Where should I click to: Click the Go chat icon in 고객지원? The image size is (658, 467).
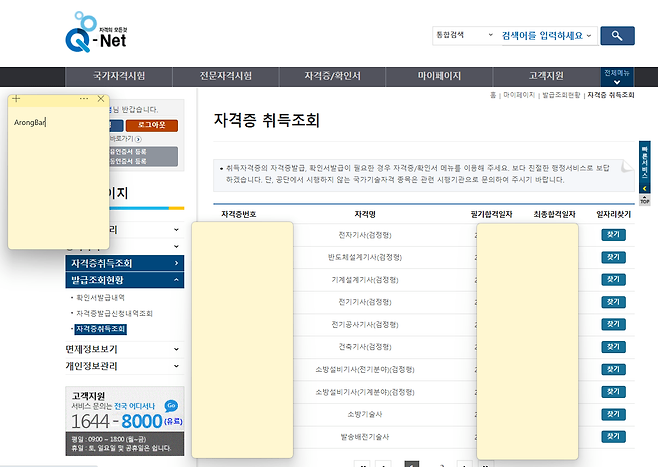click(171, 406)
